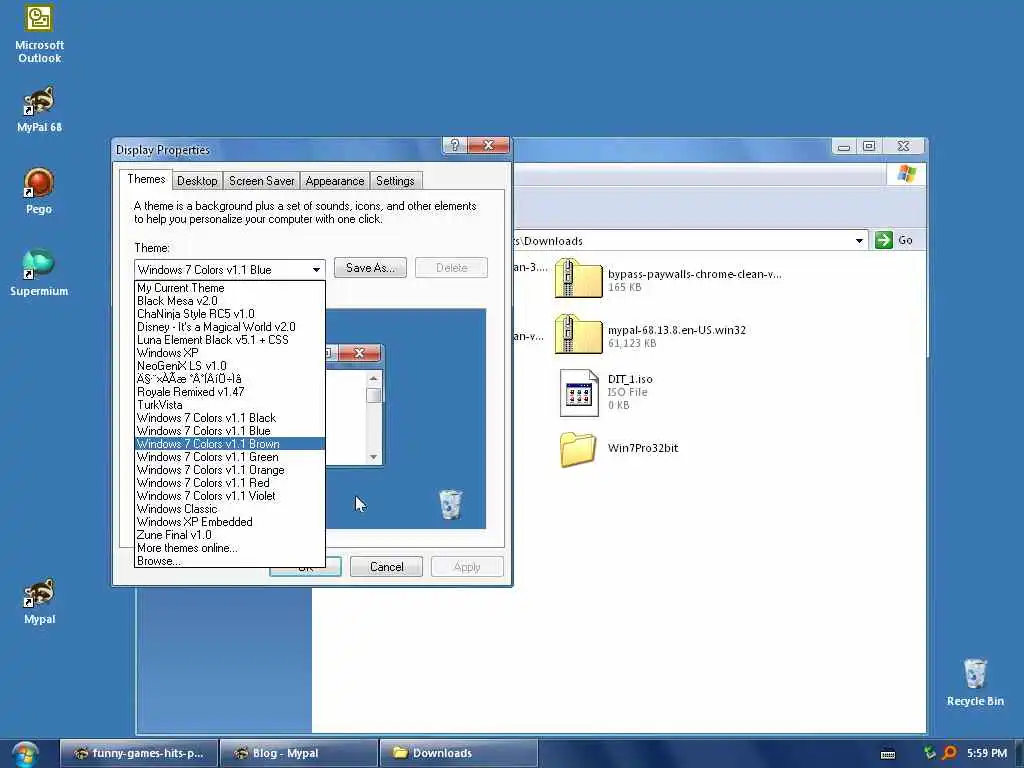Switch to Blog - Mypal taskbar button

click(298, 754)
